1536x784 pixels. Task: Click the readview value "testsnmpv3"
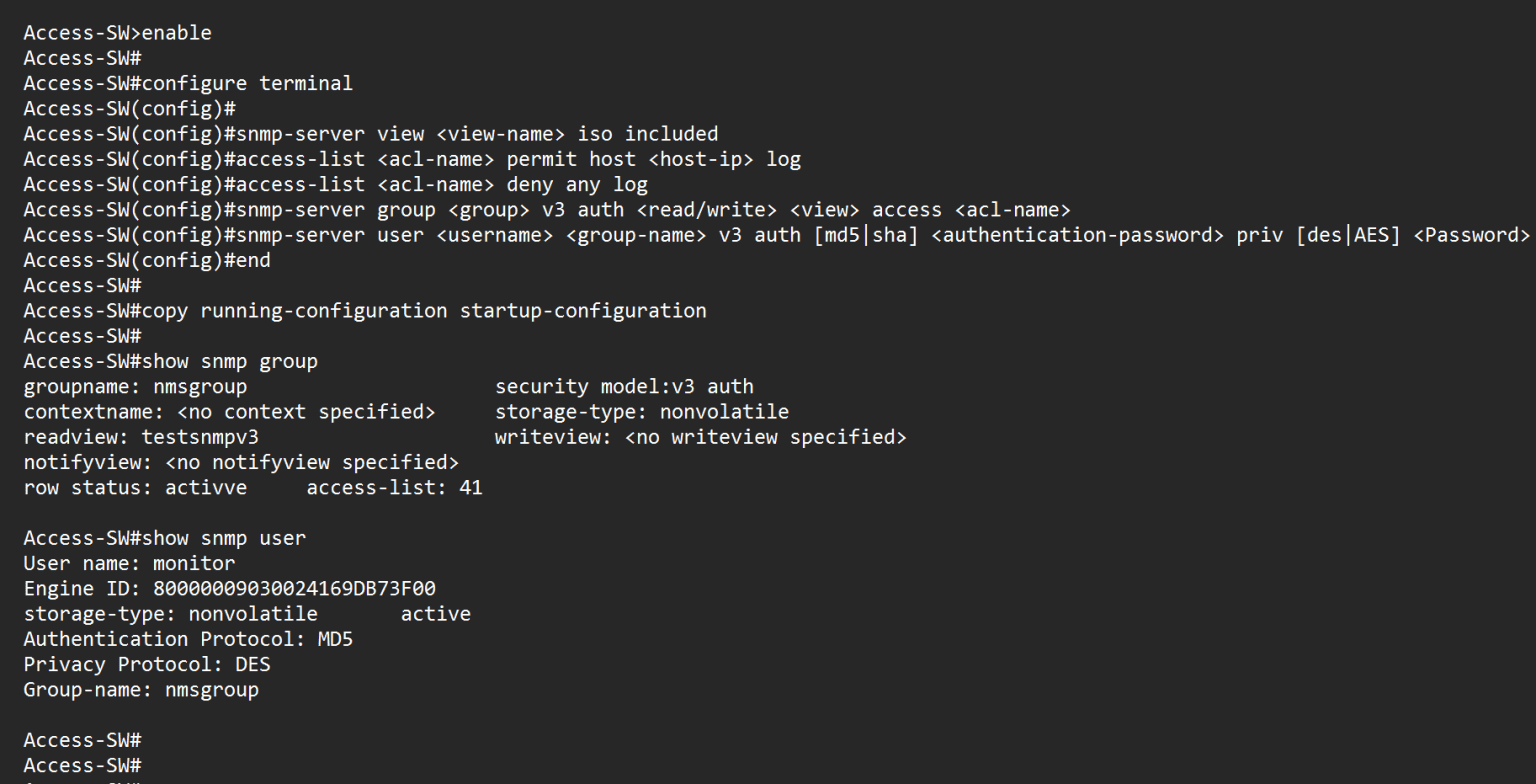200,437
